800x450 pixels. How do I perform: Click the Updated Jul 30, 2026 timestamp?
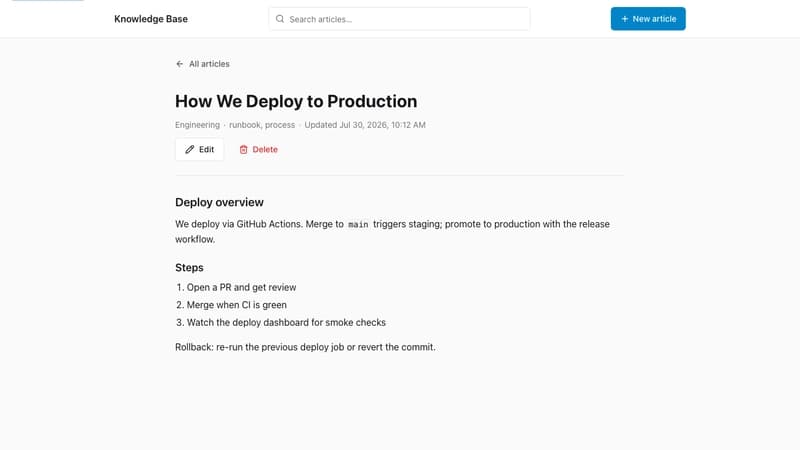[x=365, y=125]
